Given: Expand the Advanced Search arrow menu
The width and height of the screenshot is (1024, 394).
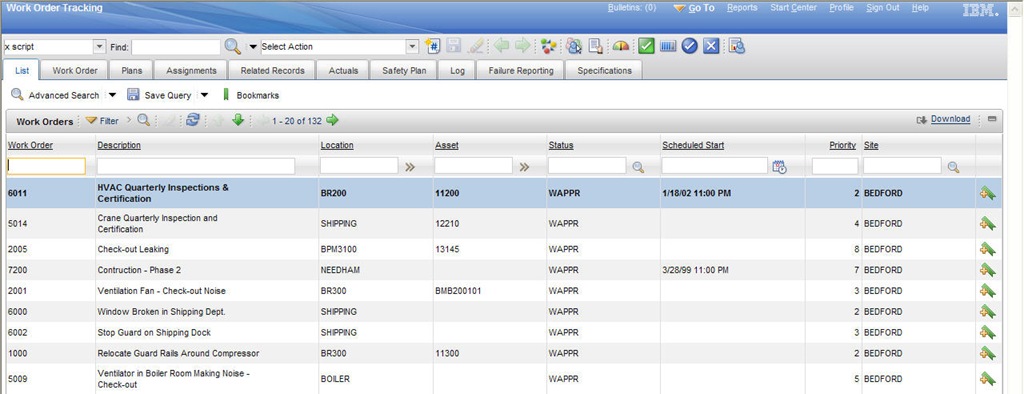Looking at the screenshot, I should coord(112,95).
